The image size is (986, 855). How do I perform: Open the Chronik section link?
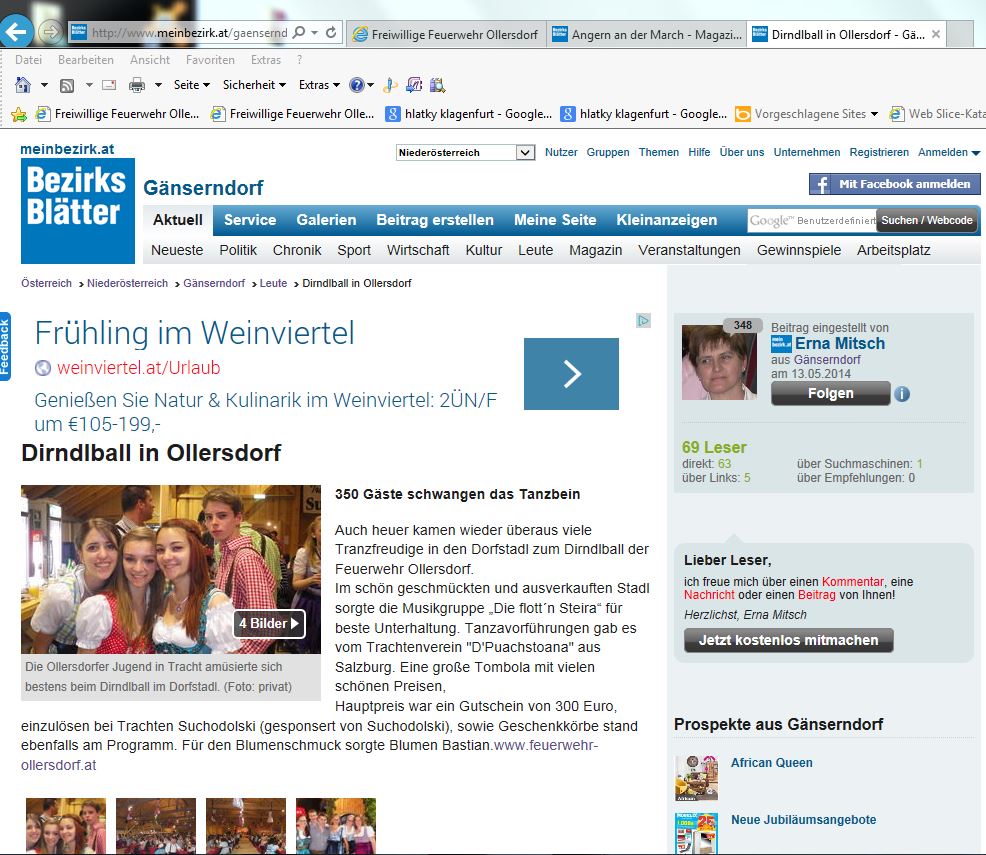coord(297,250)
